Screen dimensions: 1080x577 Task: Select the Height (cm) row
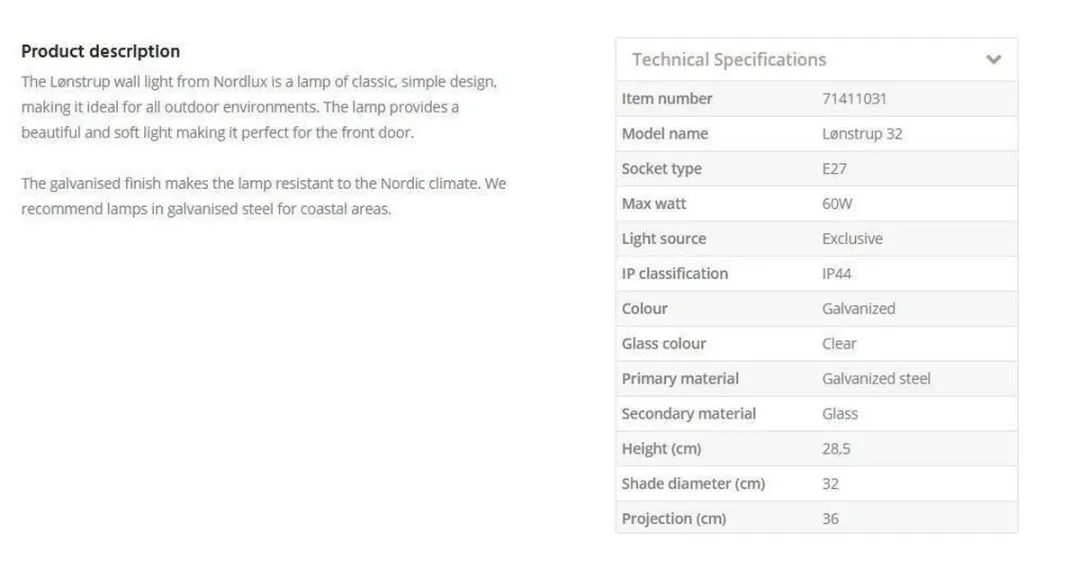point(817,449)
